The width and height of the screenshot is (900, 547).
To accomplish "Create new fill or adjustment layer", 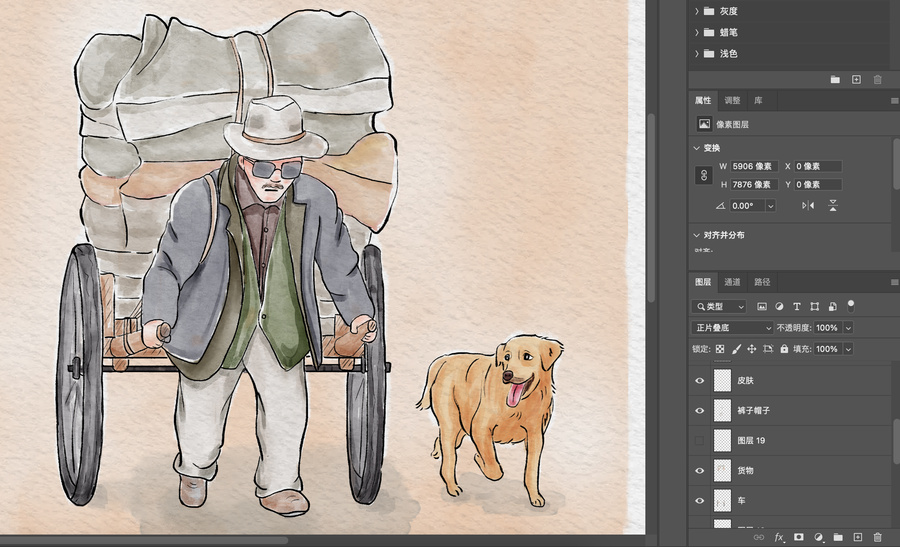I will 818,537.
